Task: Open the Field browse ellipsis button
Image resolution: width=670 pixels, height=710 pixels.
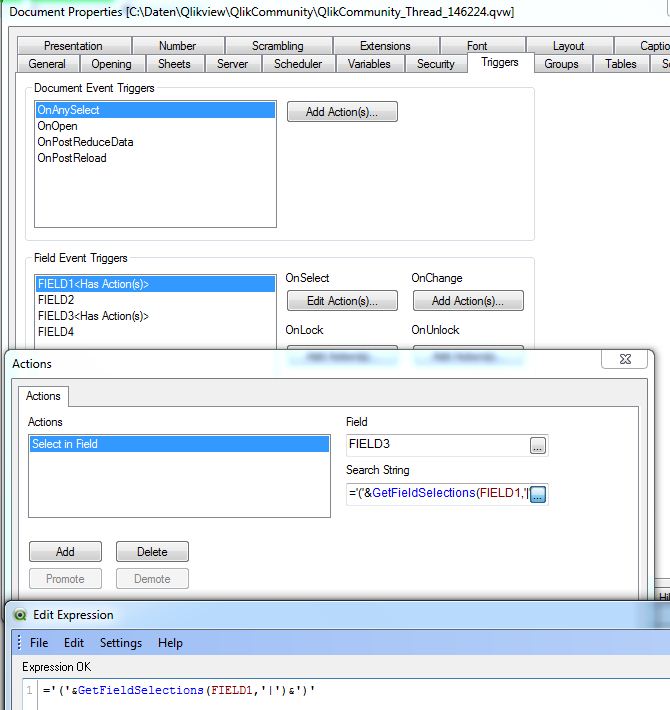Action: pos(538,446)
